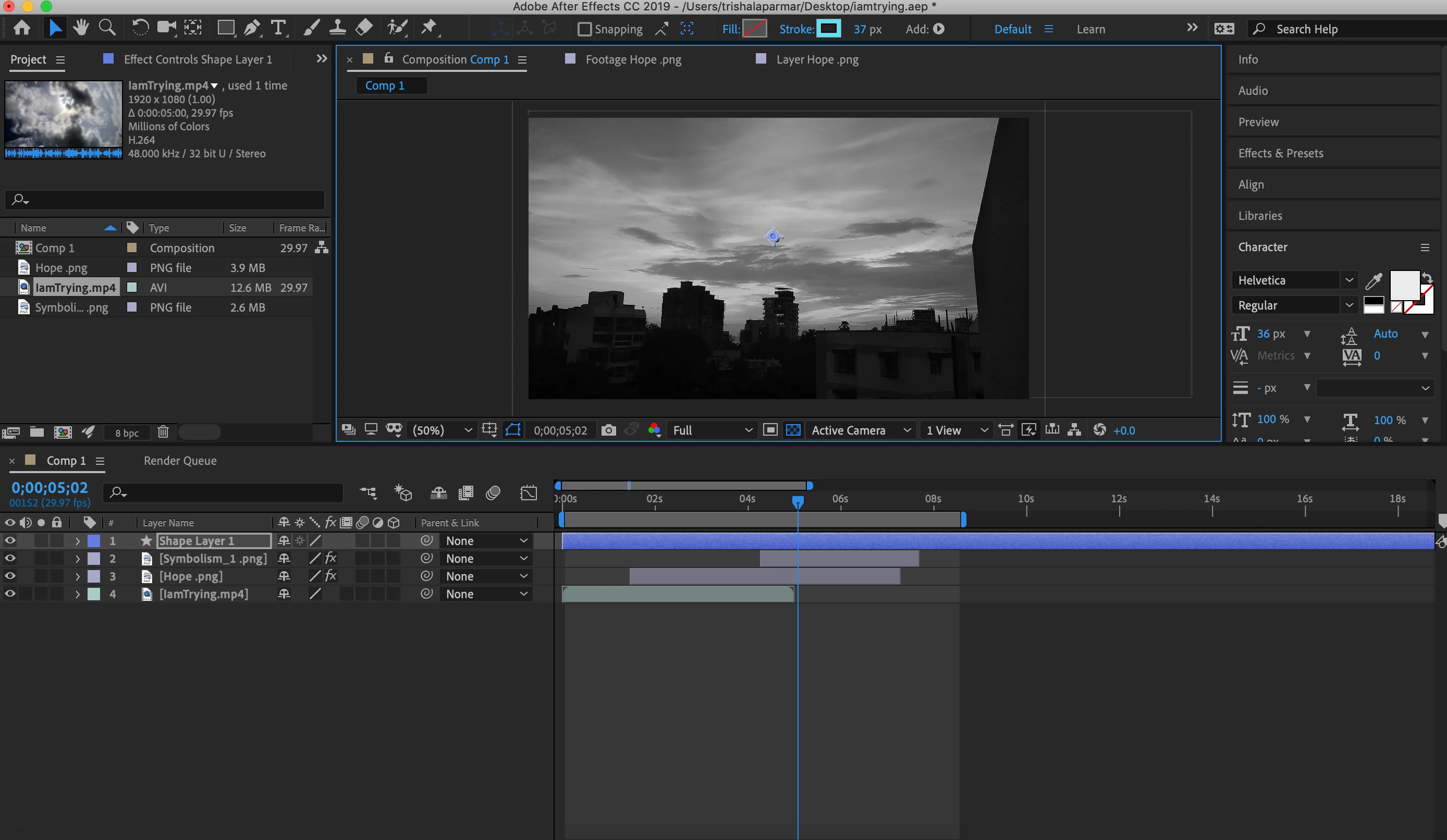Select the Zoom tool

107,28
